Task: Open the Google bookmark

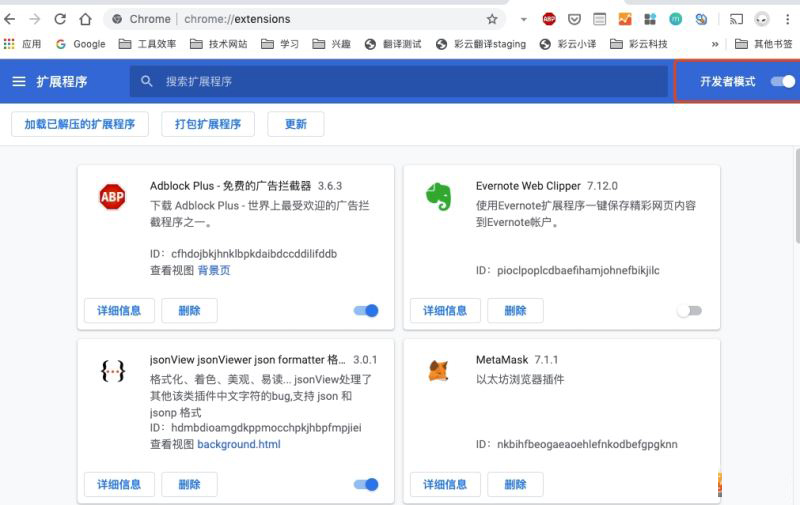Action: [x=81, y=44]
